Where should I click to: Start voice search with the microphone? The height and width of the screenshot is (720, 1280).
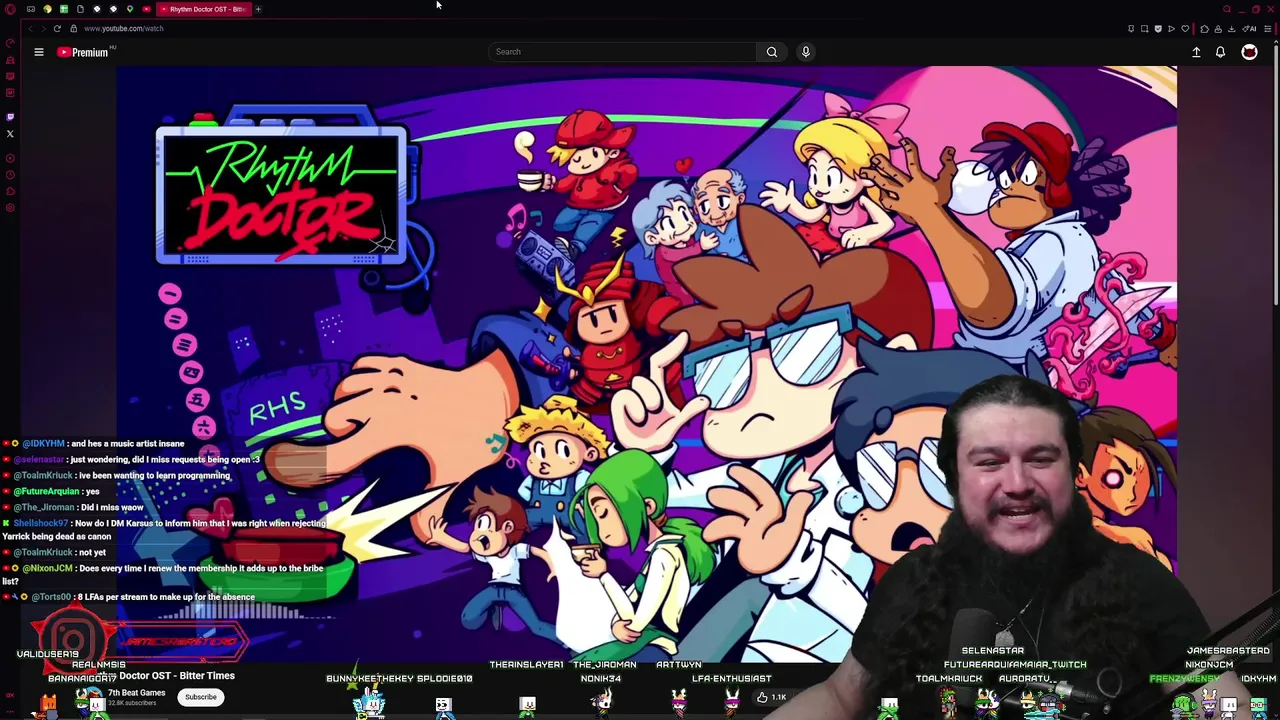click(805, 52)
